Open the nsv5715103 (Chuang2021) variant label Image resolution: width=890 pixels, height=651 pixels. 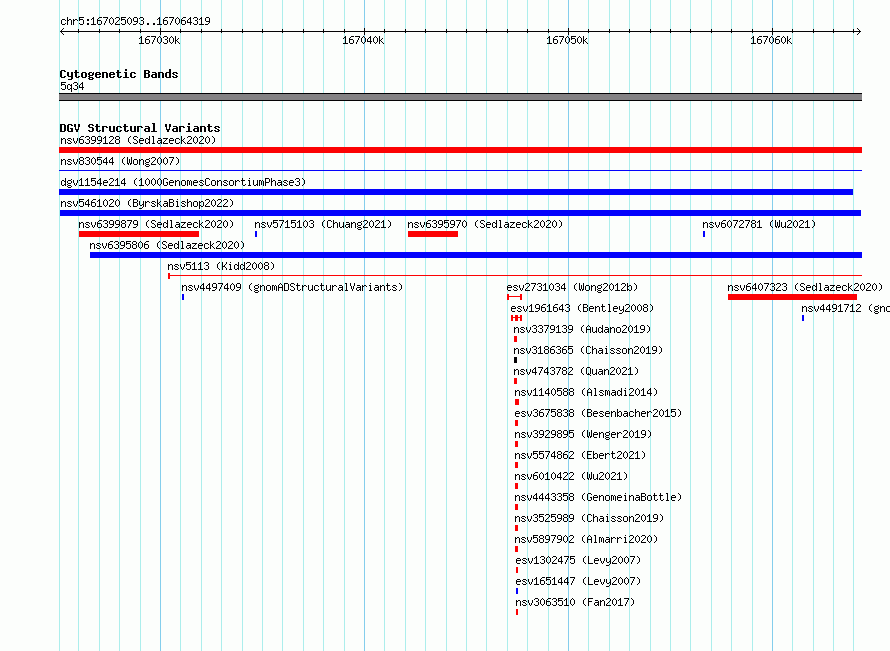click(x=323, y=224)
